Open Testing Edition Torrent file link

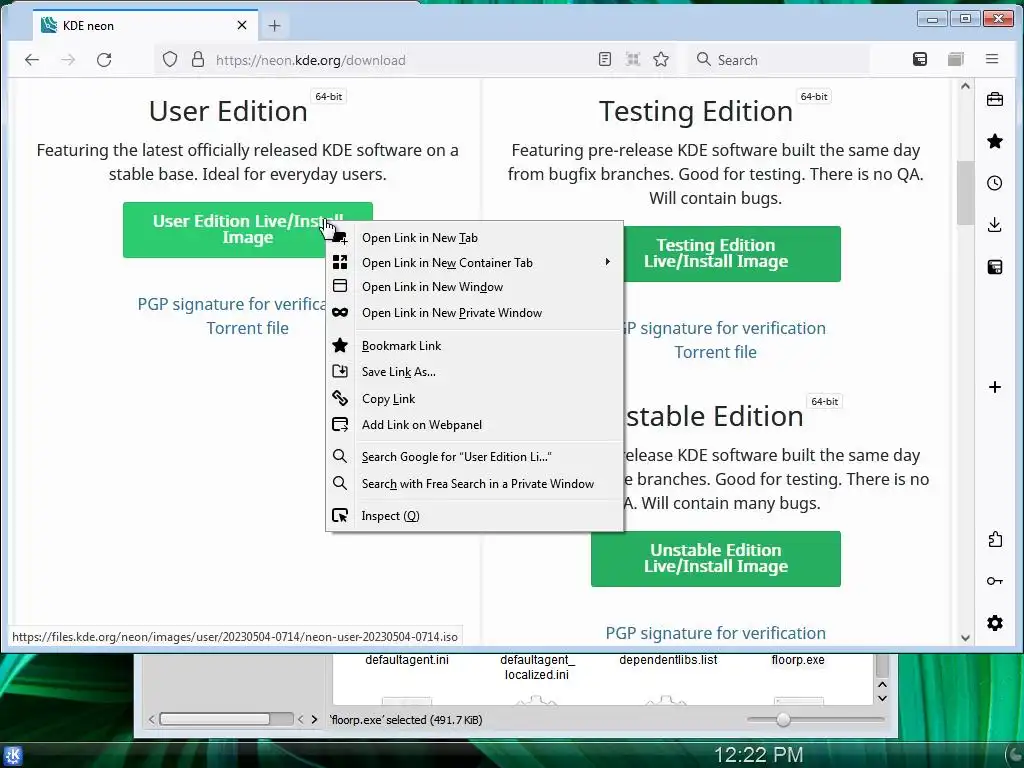(x=715, y=352)
